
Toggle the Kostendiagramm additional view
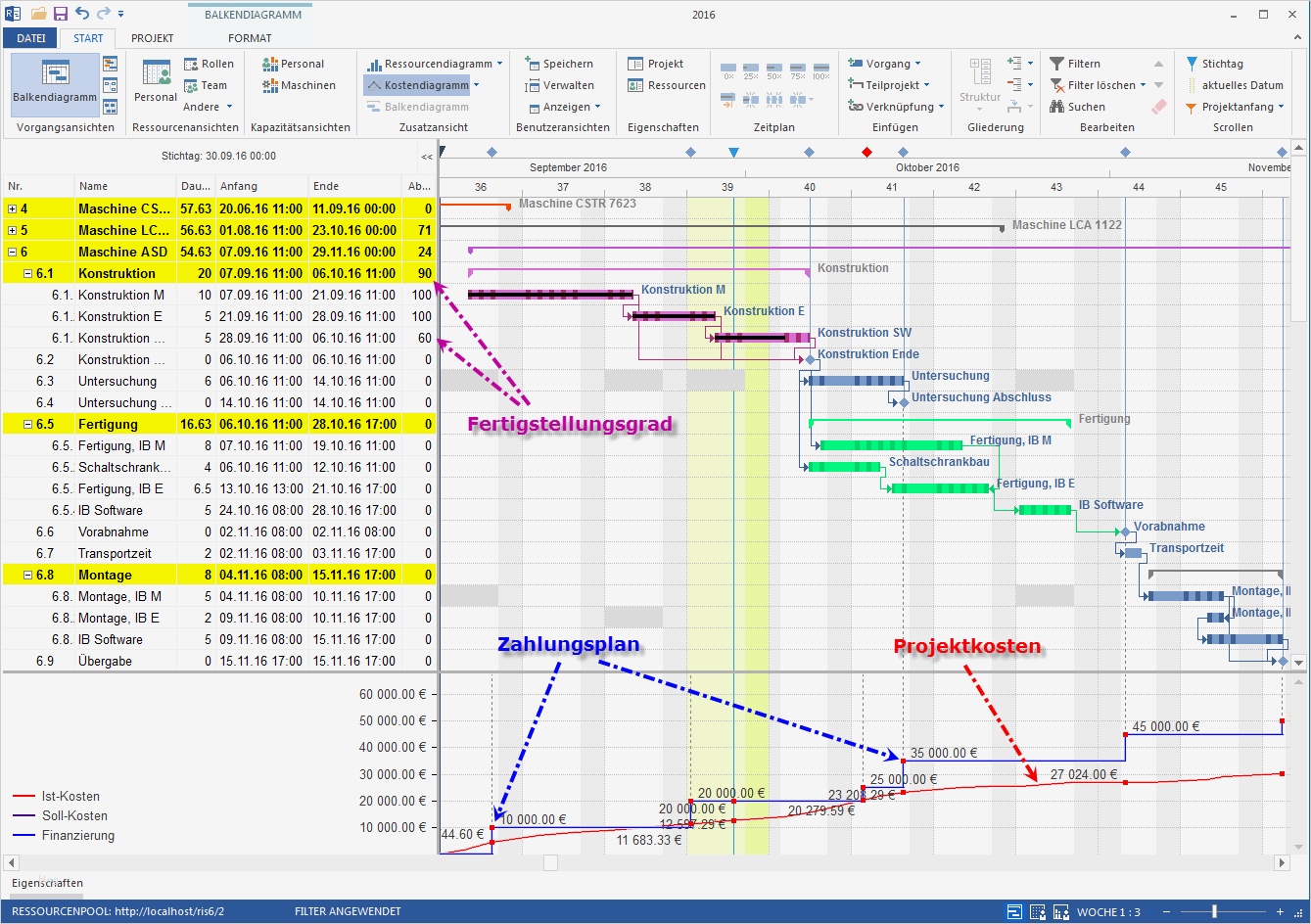[417, 85]
